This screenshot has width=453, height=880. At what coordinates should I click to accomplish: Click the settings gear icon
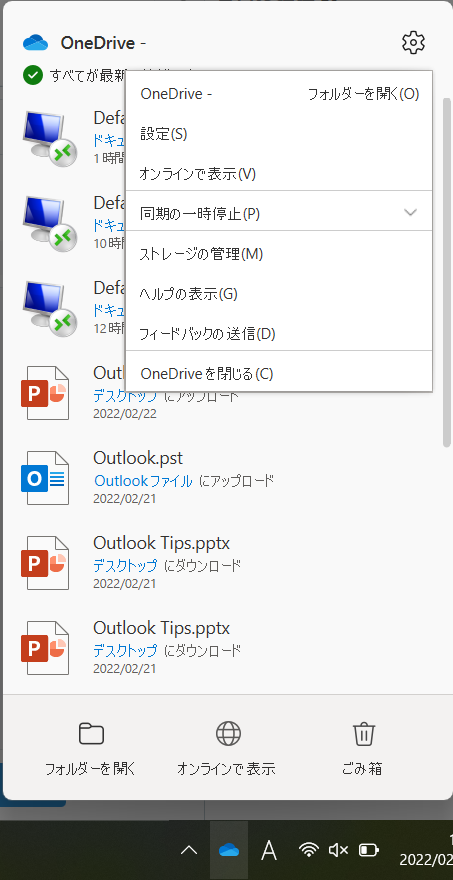(x=413, y=43)
